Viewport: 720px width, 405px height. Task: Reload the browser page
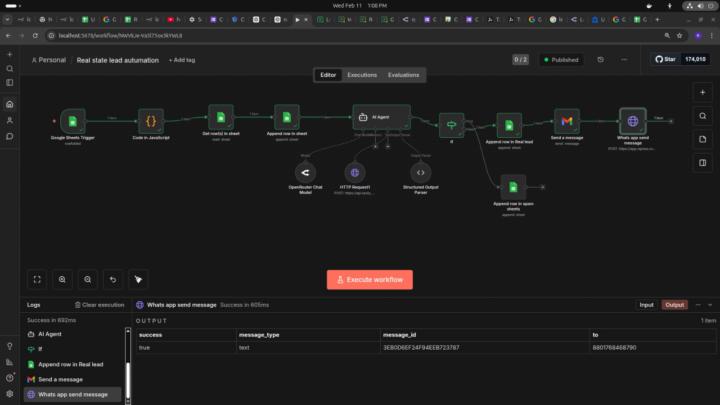[x=35, y=35]
